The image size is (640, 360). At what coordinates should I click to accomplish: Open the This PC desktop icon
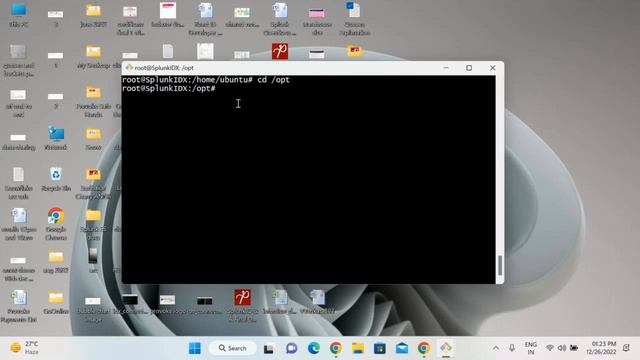[18, 15]
